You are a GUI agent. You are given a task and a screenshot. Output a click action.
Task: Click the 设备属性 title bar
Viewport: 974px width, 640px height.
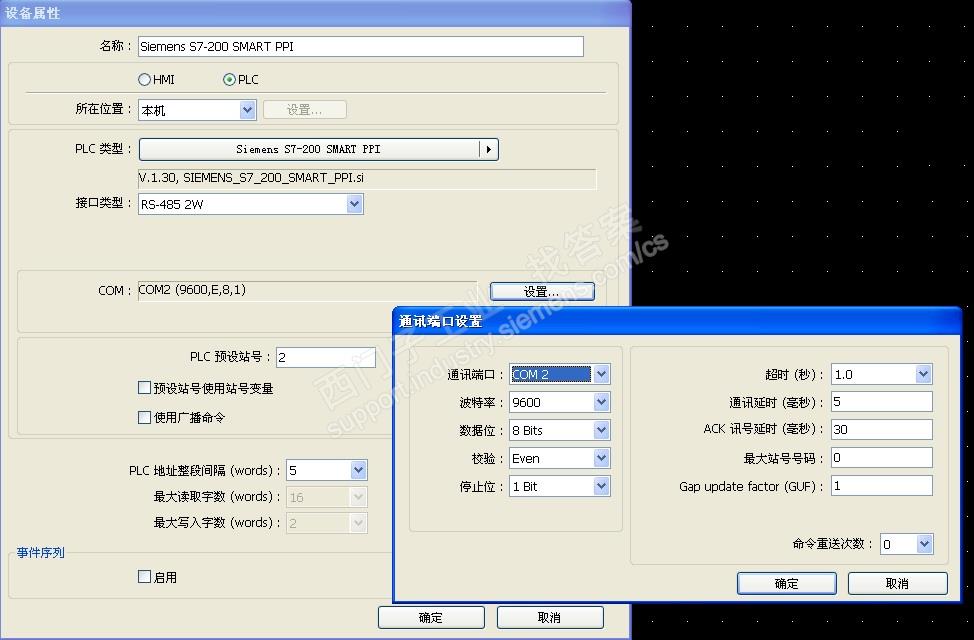[316, 12]
